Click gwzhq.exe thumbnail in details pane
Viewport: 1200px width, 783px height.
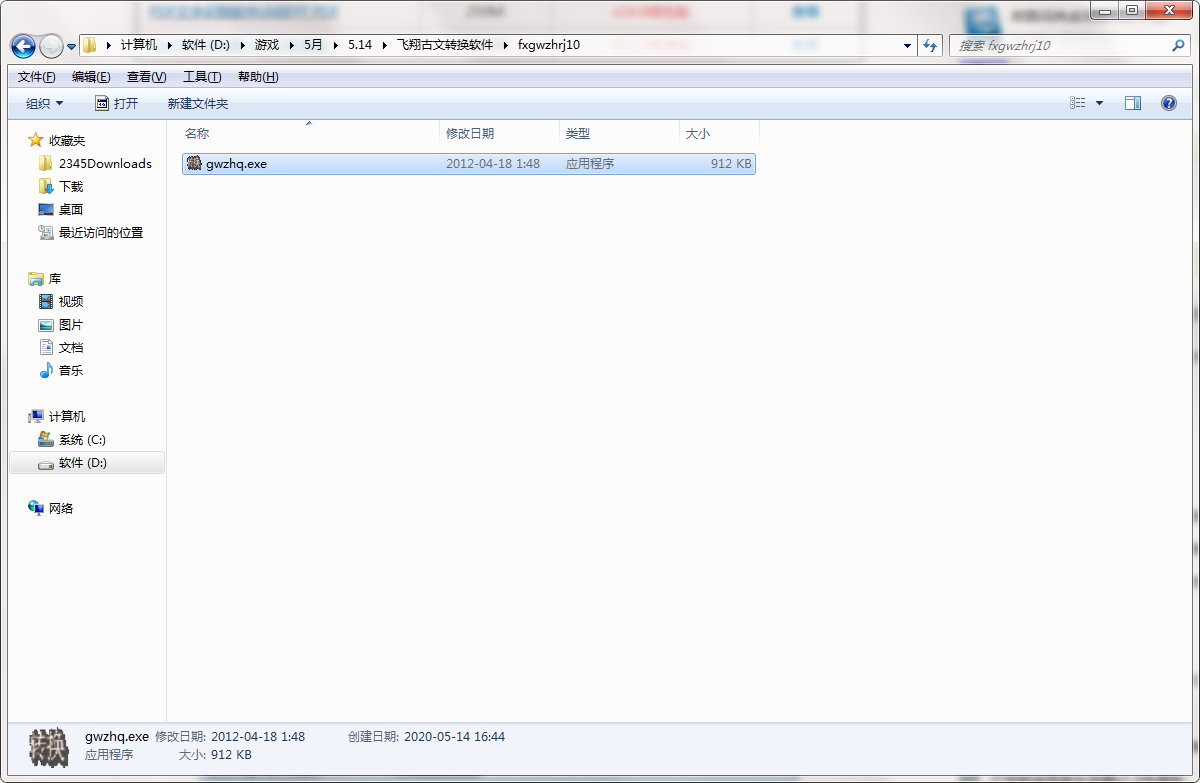pos(48,746)
